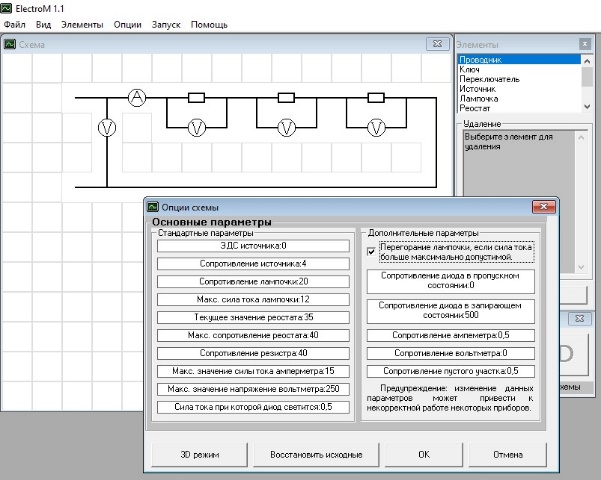Select the voltmeter under the middle resistor

click(x=287, y=127)
